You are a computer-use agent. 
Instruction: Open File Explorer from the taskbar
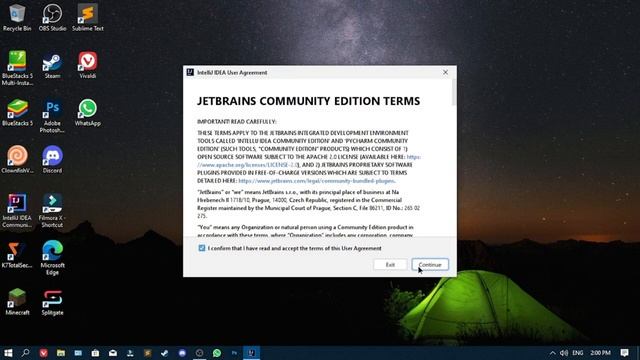tap(61, 353)
